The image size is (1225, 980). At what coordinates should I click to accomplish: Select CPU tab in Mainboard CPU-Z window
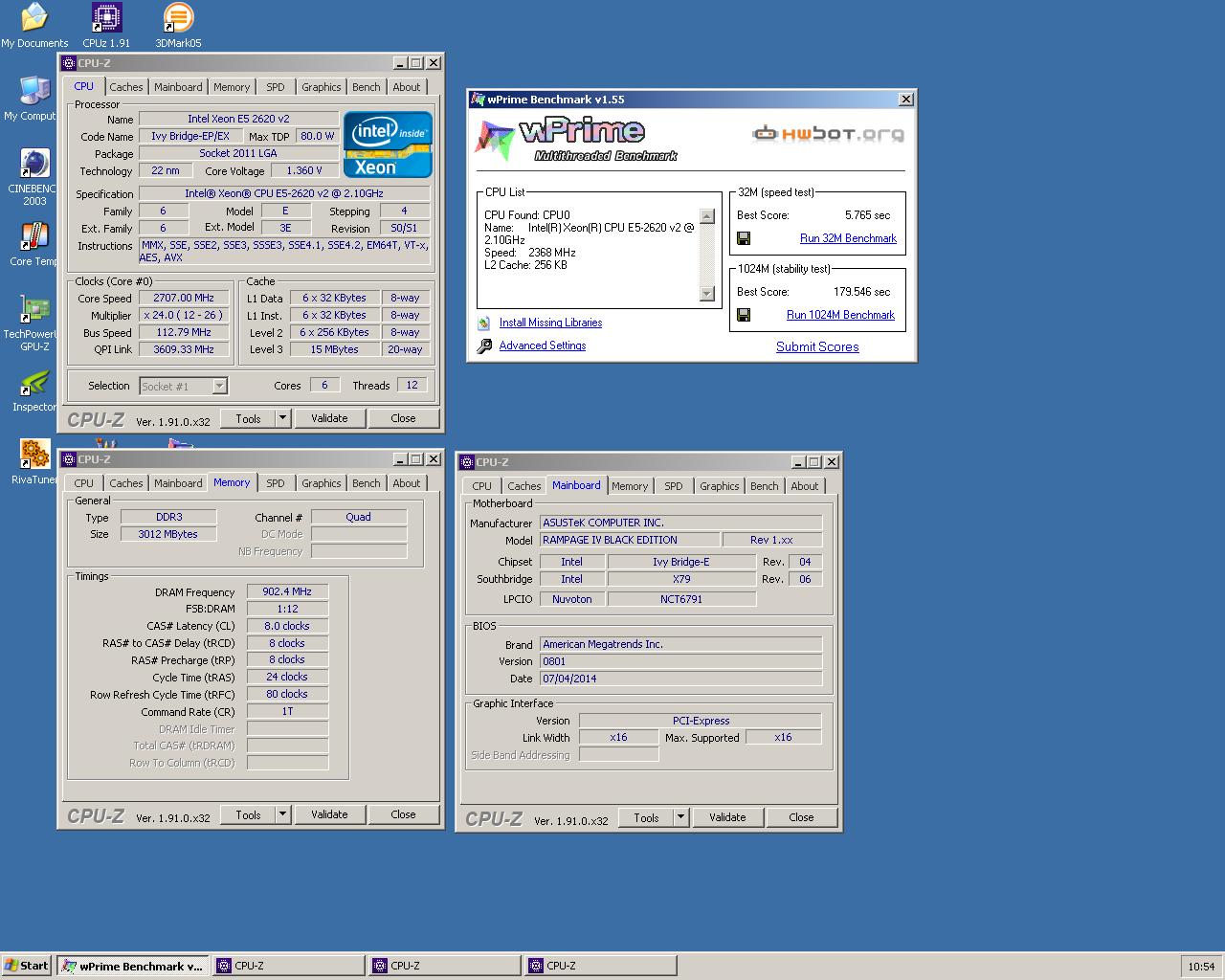pos(481,486)
